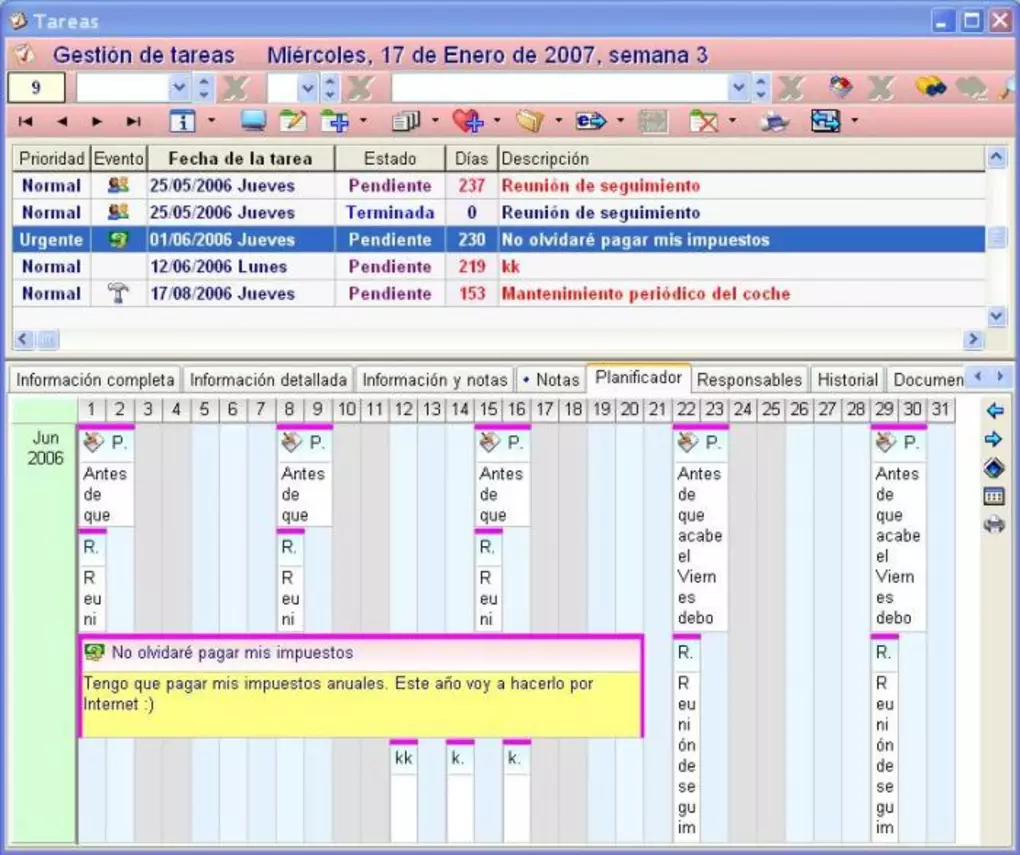The width and height of the screenshot is (1020, 855).
Task: Go to previous period with planner left arrow
Action: click(994, 411)
